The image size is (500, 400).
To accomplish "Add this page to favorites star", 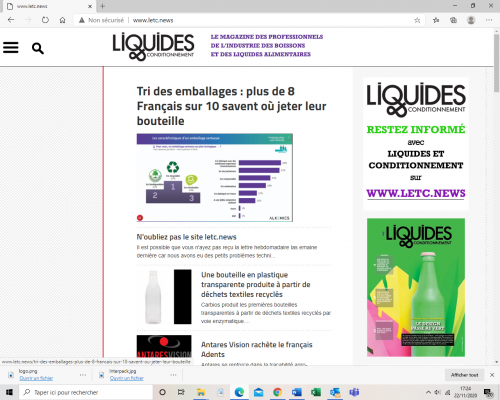I will (x=417, y=20).
